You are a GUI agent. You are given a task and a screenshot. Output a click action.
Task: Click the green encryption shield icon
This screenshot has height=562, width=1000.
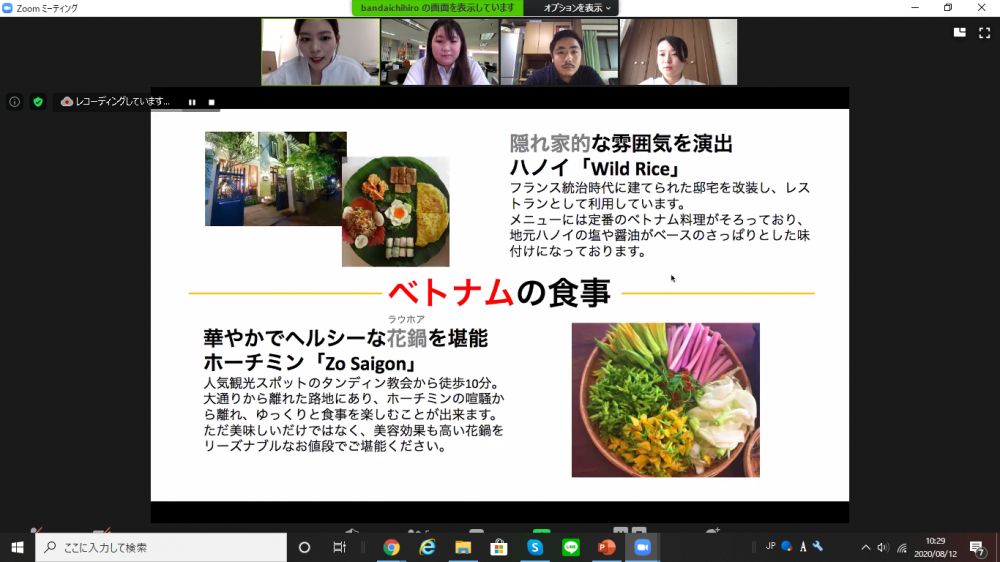tap(38, 101)
